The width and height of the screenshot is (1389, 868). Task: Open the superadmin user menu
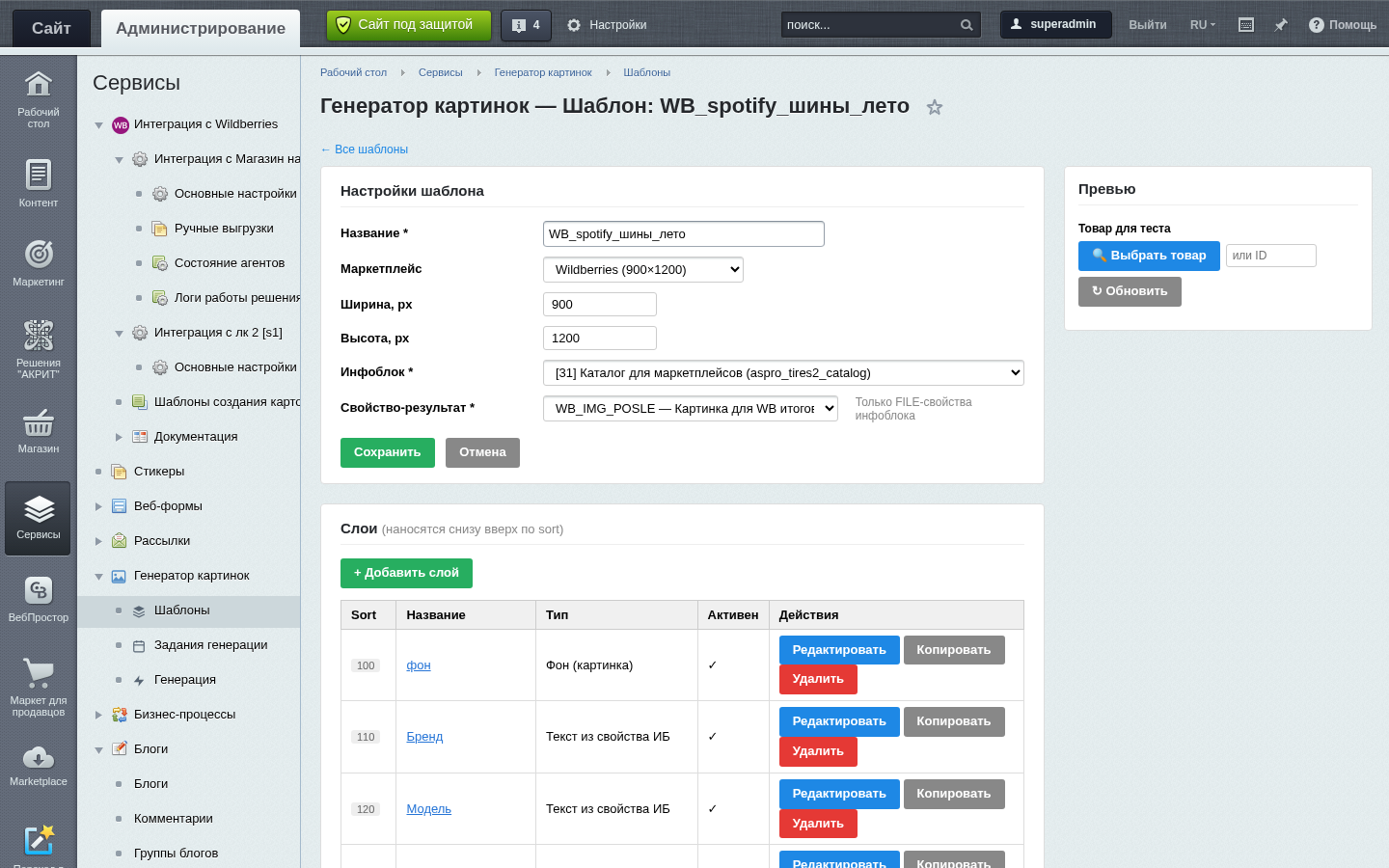point(1056,25)
